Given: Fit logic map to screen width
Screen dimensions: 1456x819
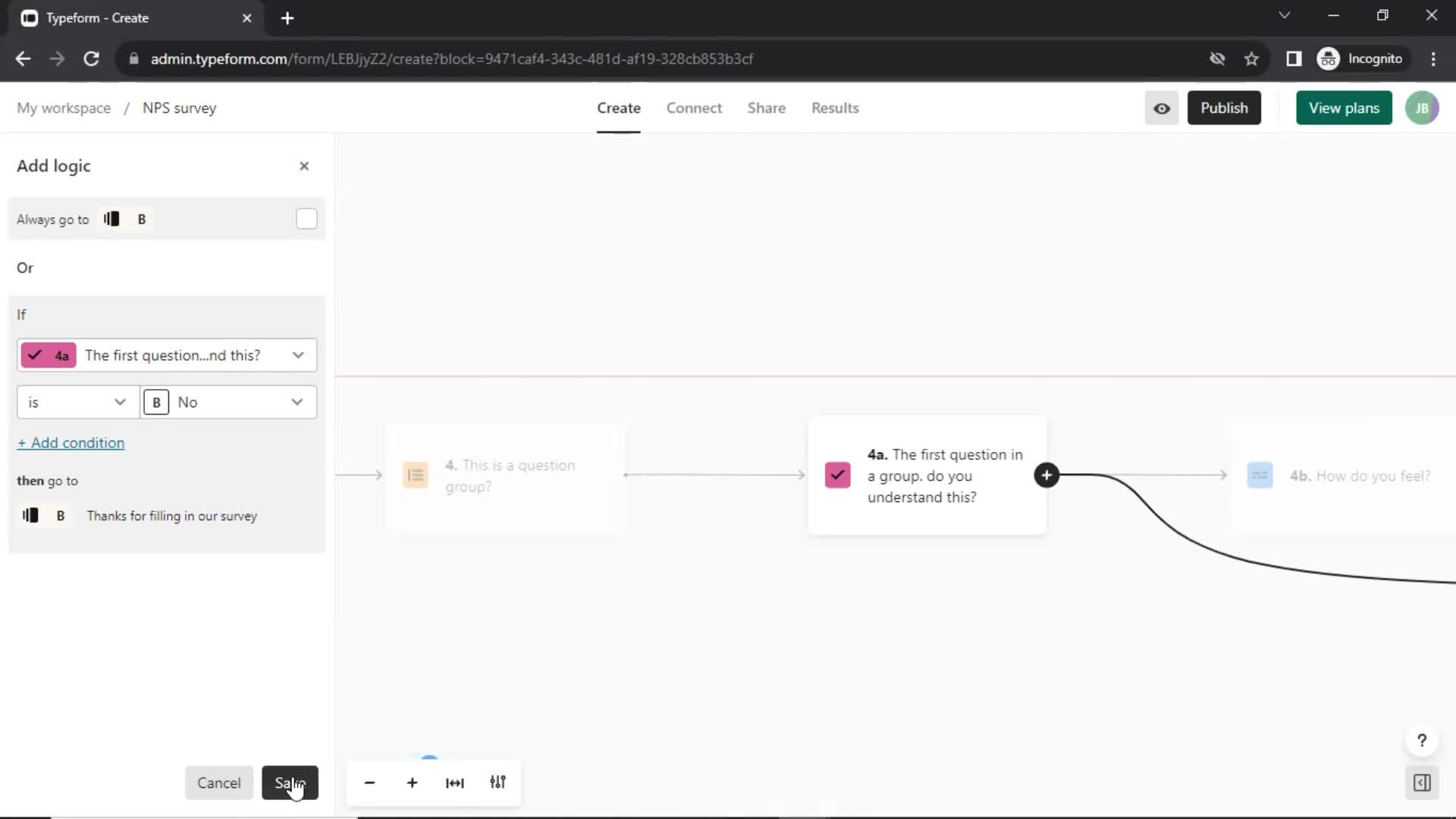Looking at the screenshot, I should pos(455,783).
